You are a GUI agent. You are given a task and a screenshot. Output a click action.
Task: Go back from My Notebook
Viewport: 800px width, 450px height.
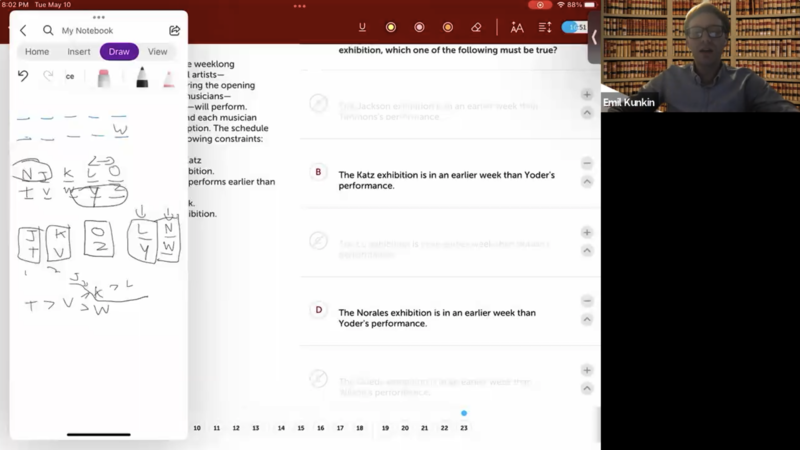pyautogui.click(x=23, y=31)
